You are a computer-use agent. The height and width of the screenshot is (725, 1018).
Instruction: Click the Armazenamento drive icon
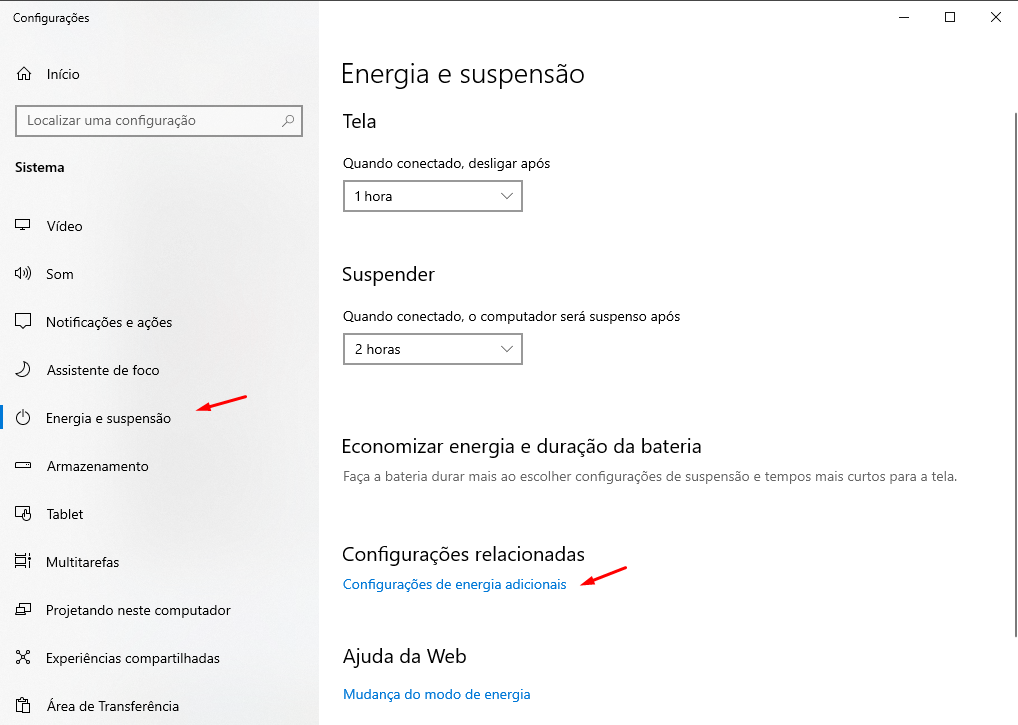pos(24,466)
